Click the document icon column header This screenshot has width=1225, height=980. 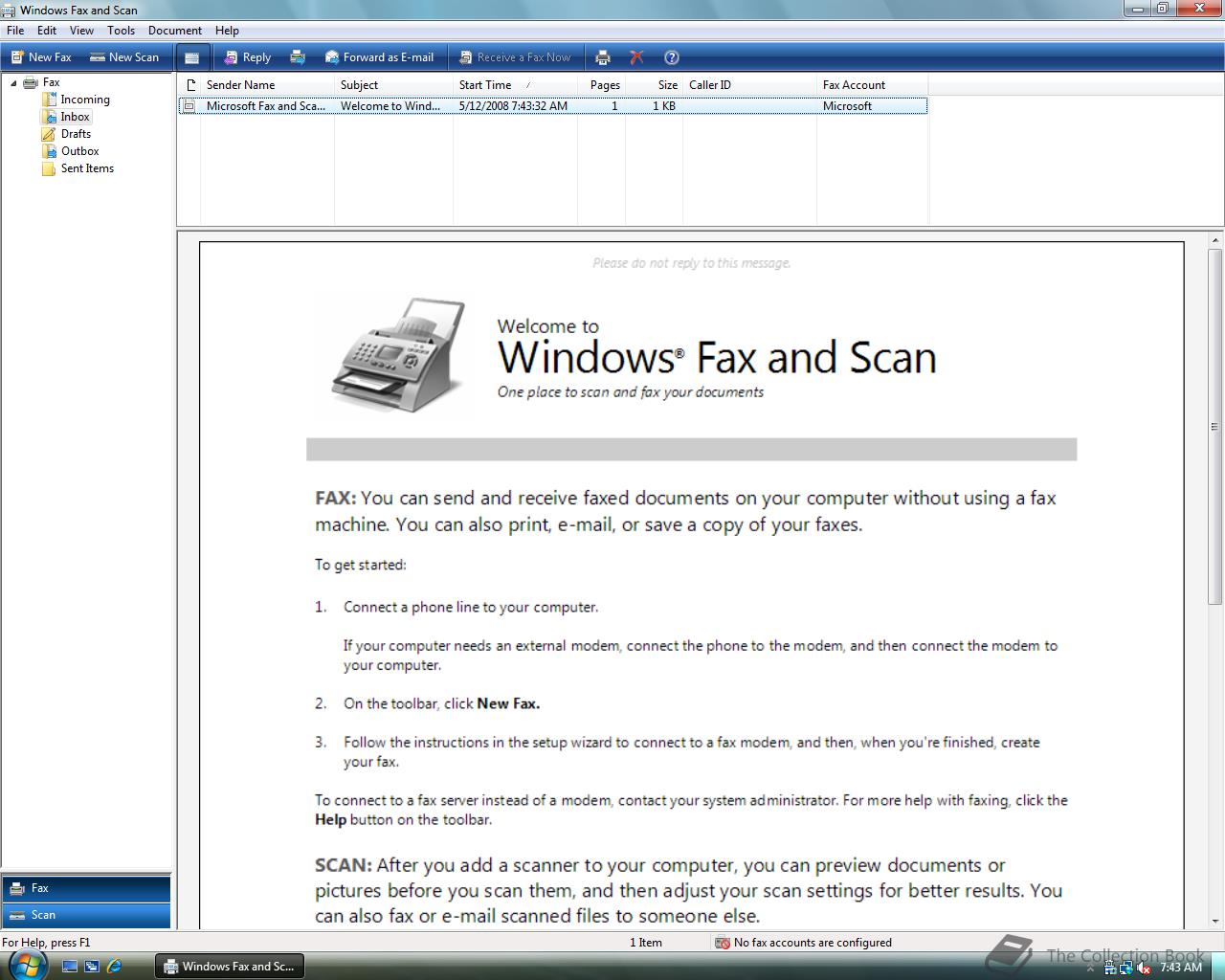point(189,85)
